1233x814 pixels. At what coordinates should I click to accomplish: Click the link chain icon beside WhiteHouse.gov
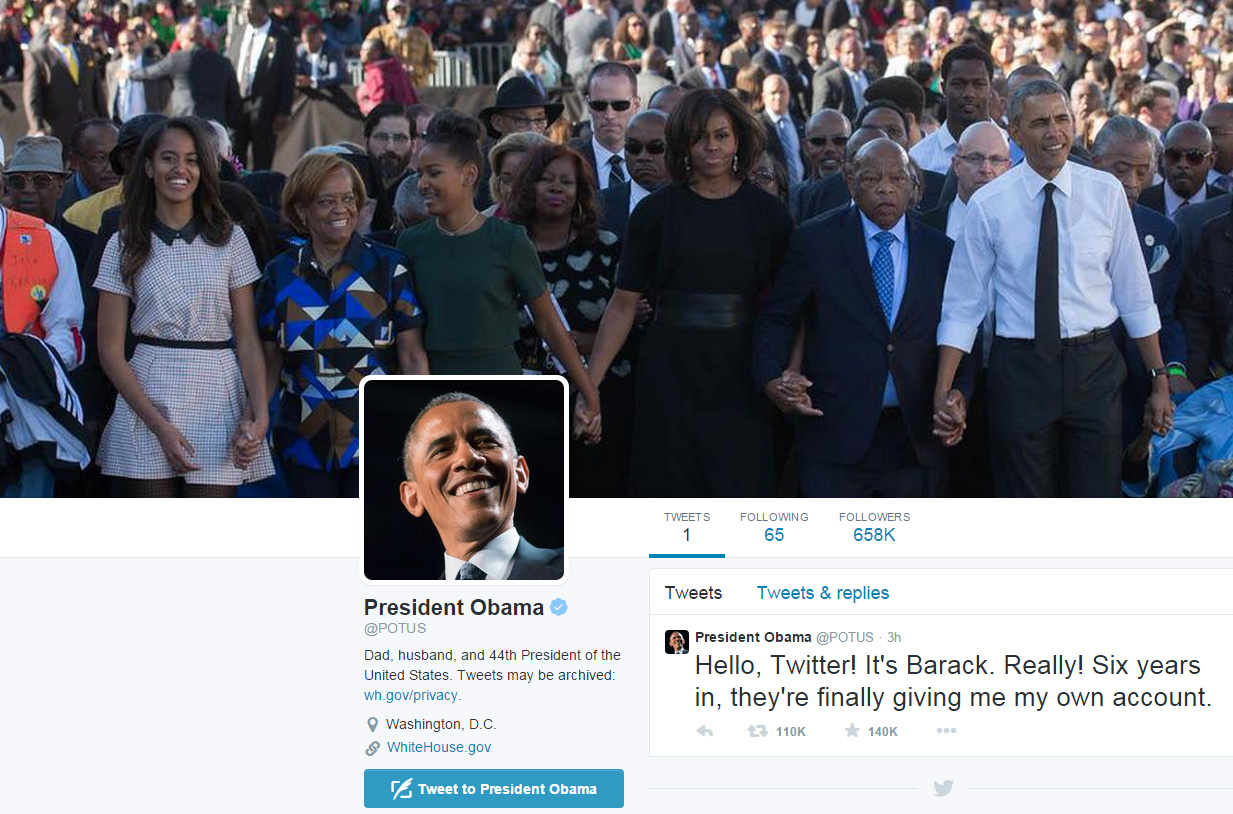point(372,748)
